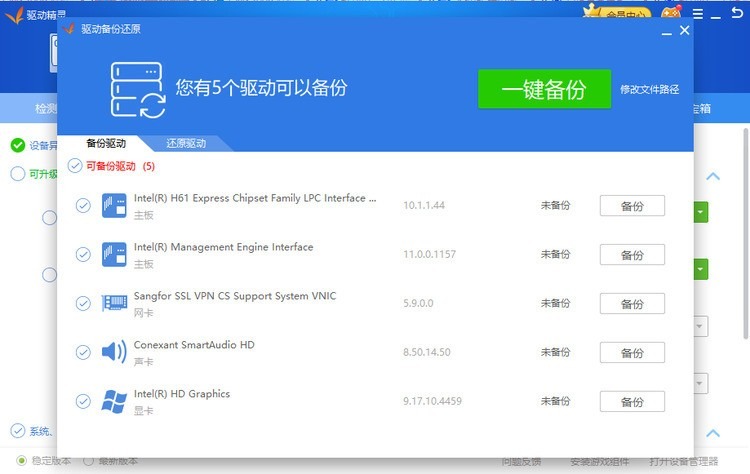The height and width of the screenshot is (474, 750).
Task: Click the crown member center icon
Action: (617, 12)
